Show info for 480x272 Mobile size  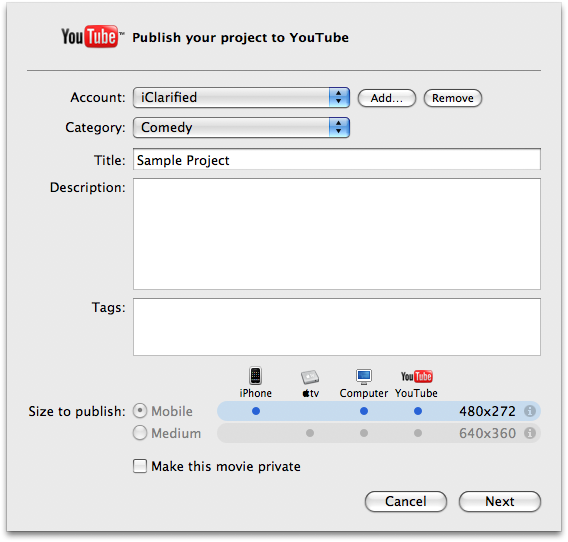[x=530, y=411]
